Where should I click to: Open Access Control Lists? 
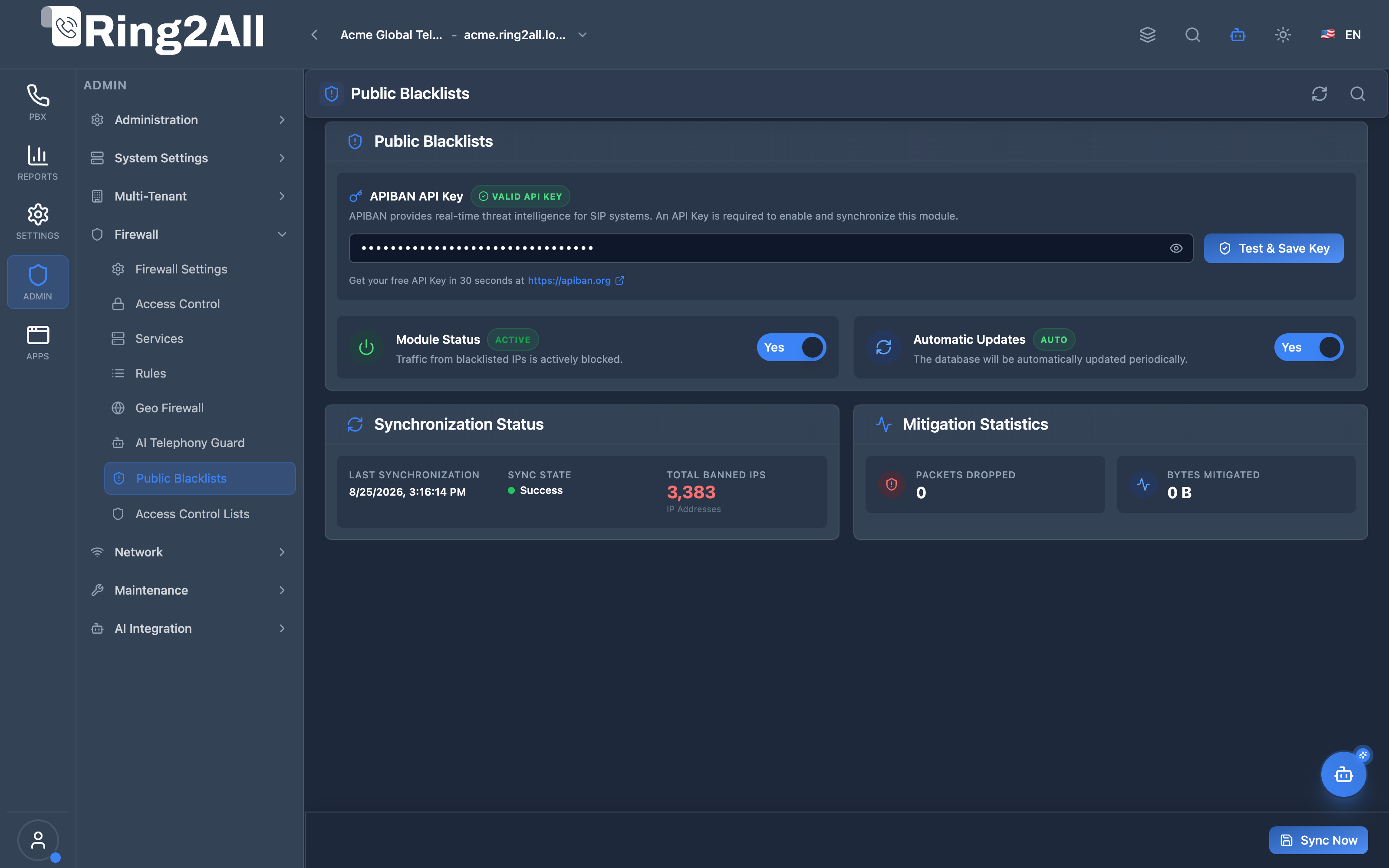[200, 514]
